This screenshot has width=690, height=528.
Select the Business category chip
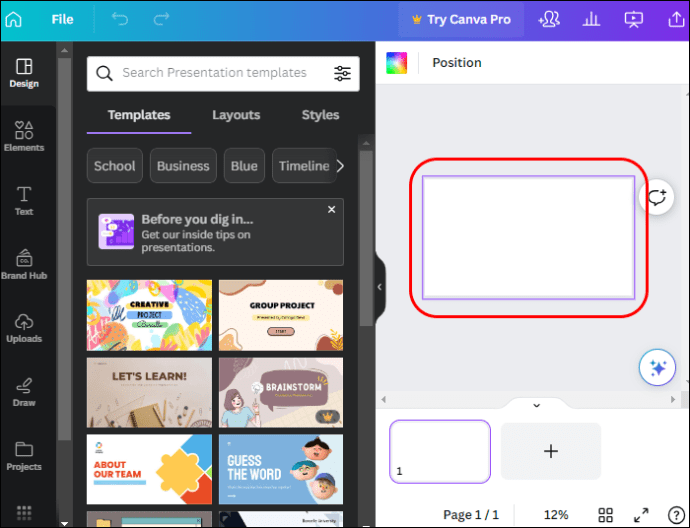coord(183,166)
